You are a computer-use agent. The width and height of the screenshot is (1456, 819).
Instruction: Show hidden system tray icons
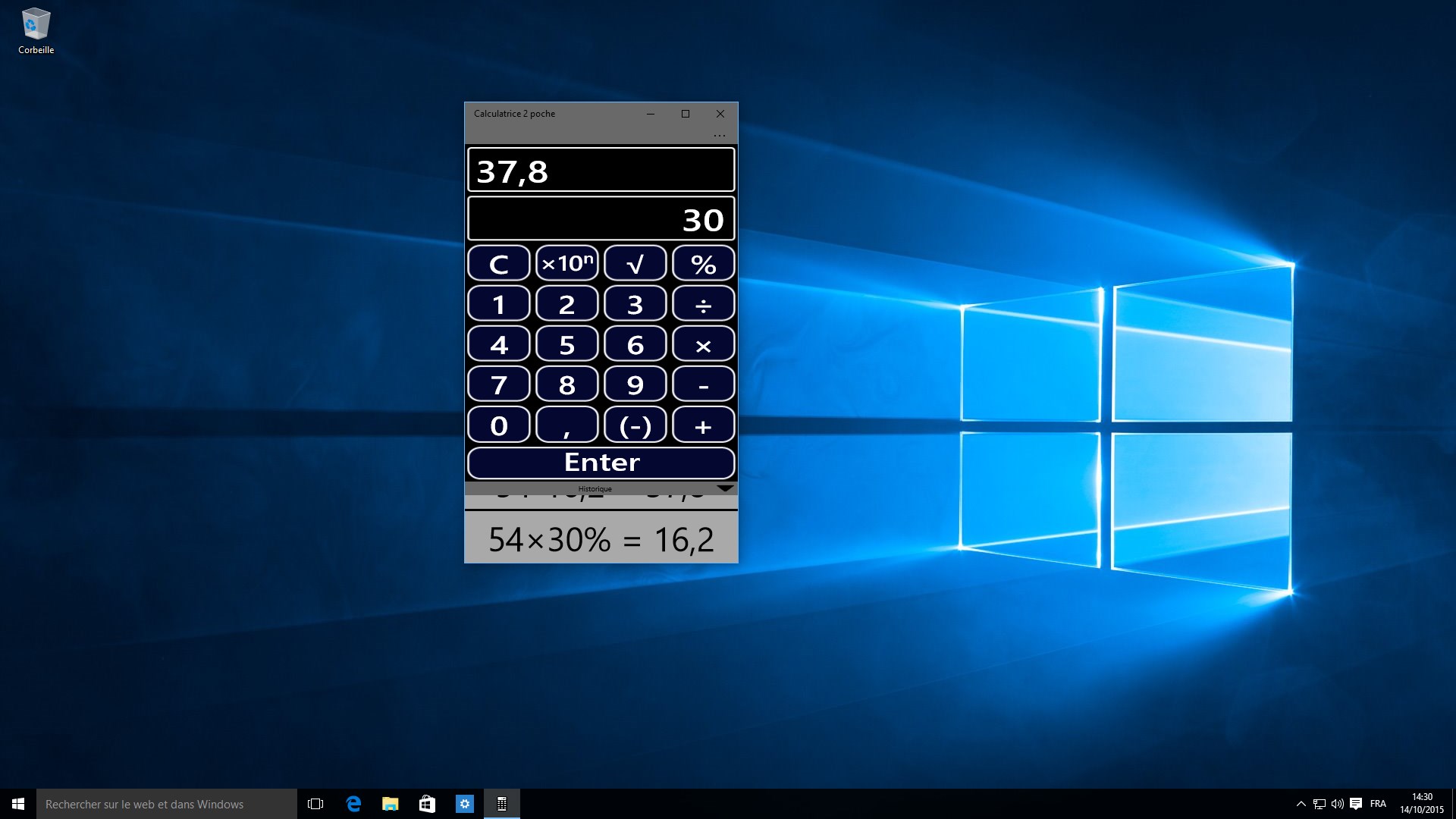1301,804
